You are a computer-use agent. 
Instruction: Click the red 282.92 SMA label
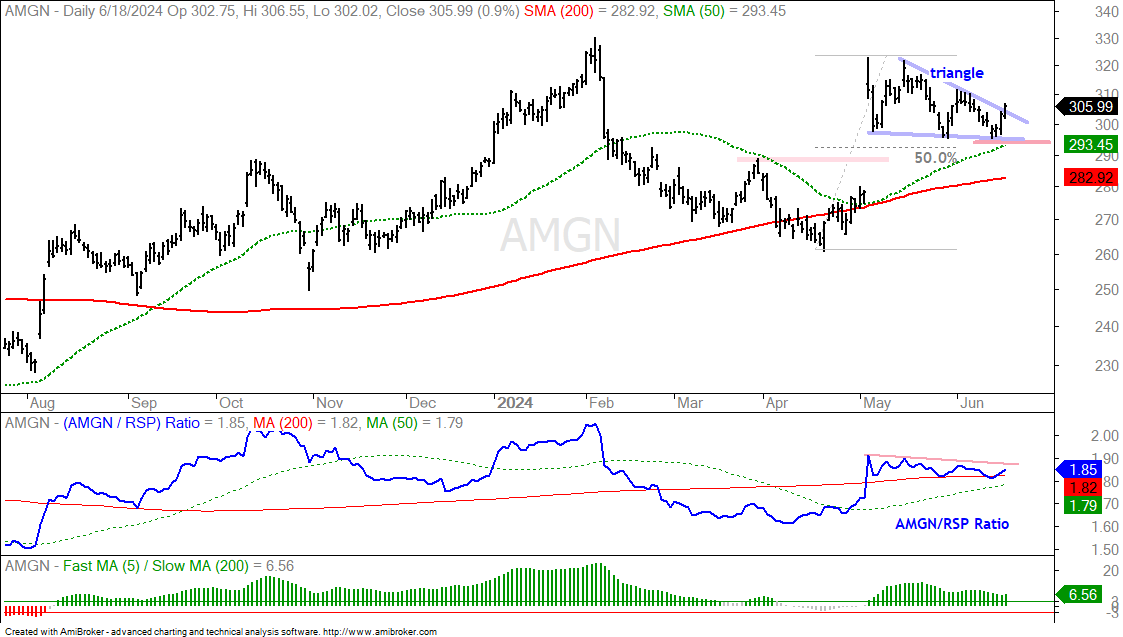point(1090,177)
